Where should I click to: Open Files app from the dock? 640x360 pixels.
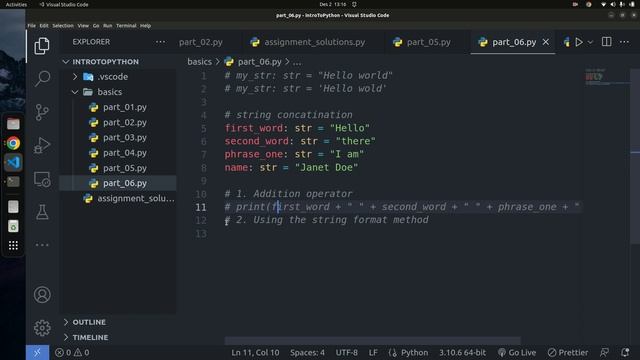[x=13, y=124]
